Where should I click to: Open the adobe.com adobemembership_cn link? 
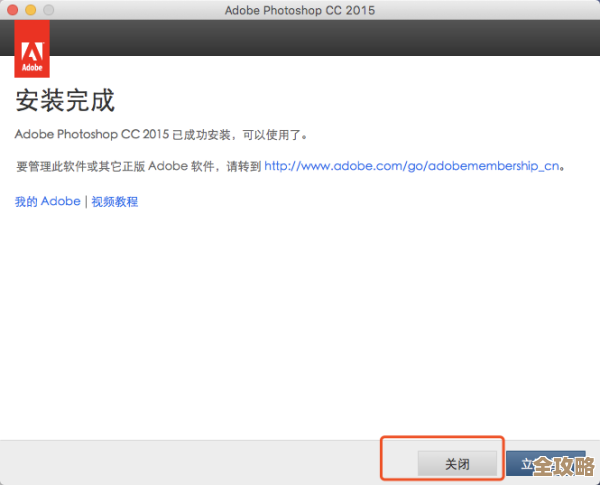coord(412,166)
